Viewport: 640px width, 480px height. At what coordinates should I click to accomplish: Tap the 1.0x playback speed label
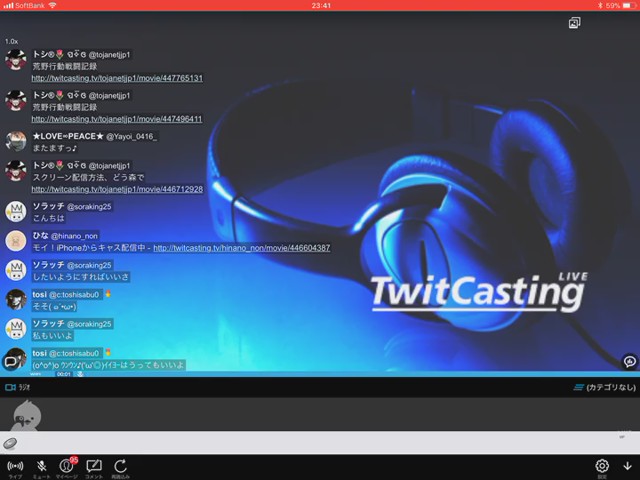point(11,42)
